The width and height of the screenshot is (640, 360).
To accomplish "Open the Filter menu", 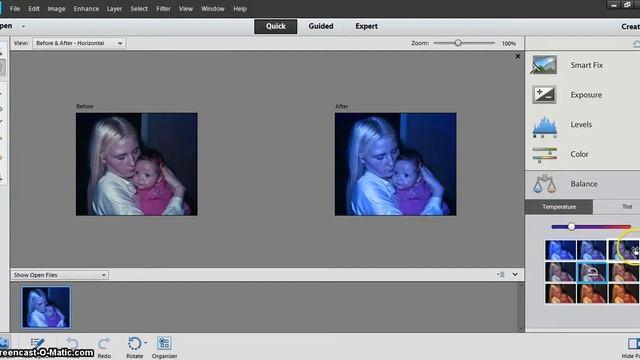I will (x=163, y=9).
